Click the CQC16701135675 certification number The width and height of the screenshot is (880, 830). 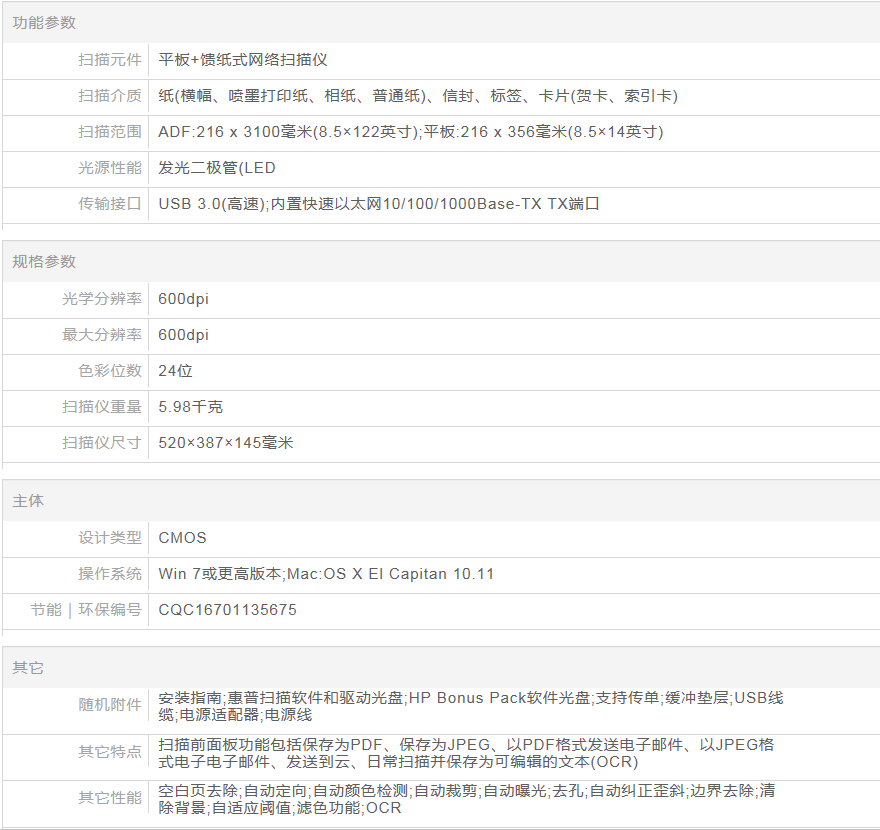pyautogui.click(x=228, y=610)
